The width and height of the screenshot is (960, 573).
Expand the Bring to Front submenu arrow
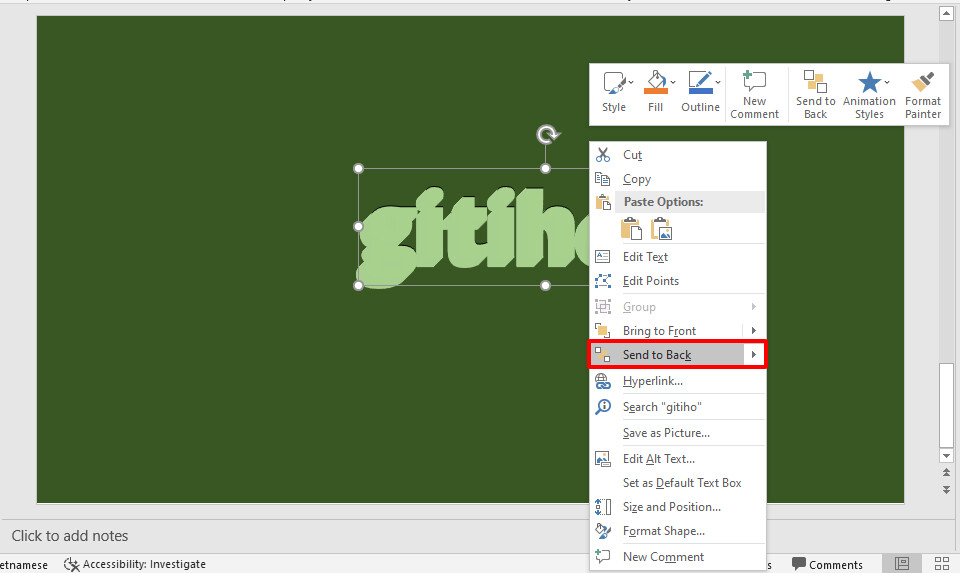(x=754, y=331)
